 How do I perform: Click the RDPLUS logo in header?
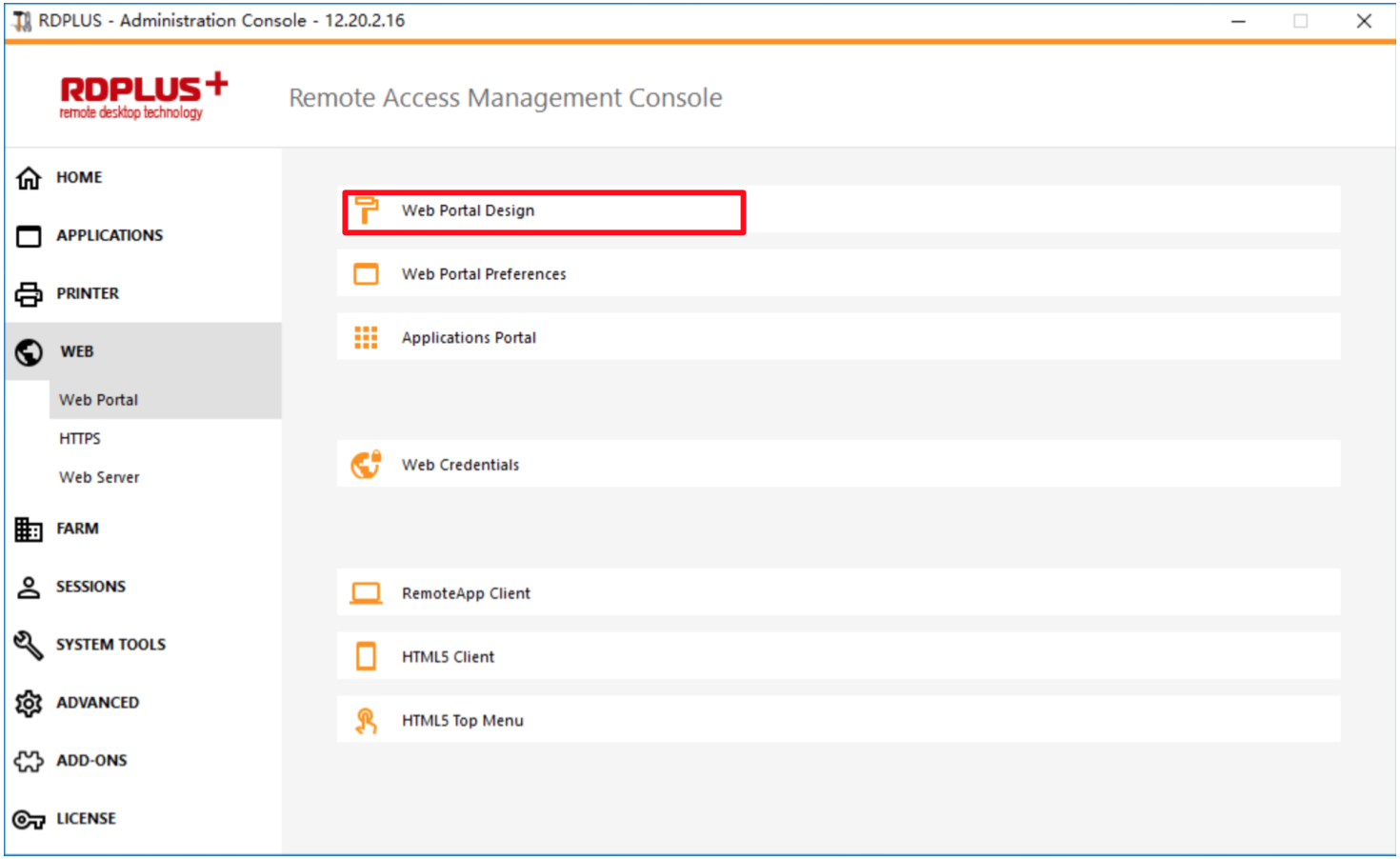tap(143, 95)
